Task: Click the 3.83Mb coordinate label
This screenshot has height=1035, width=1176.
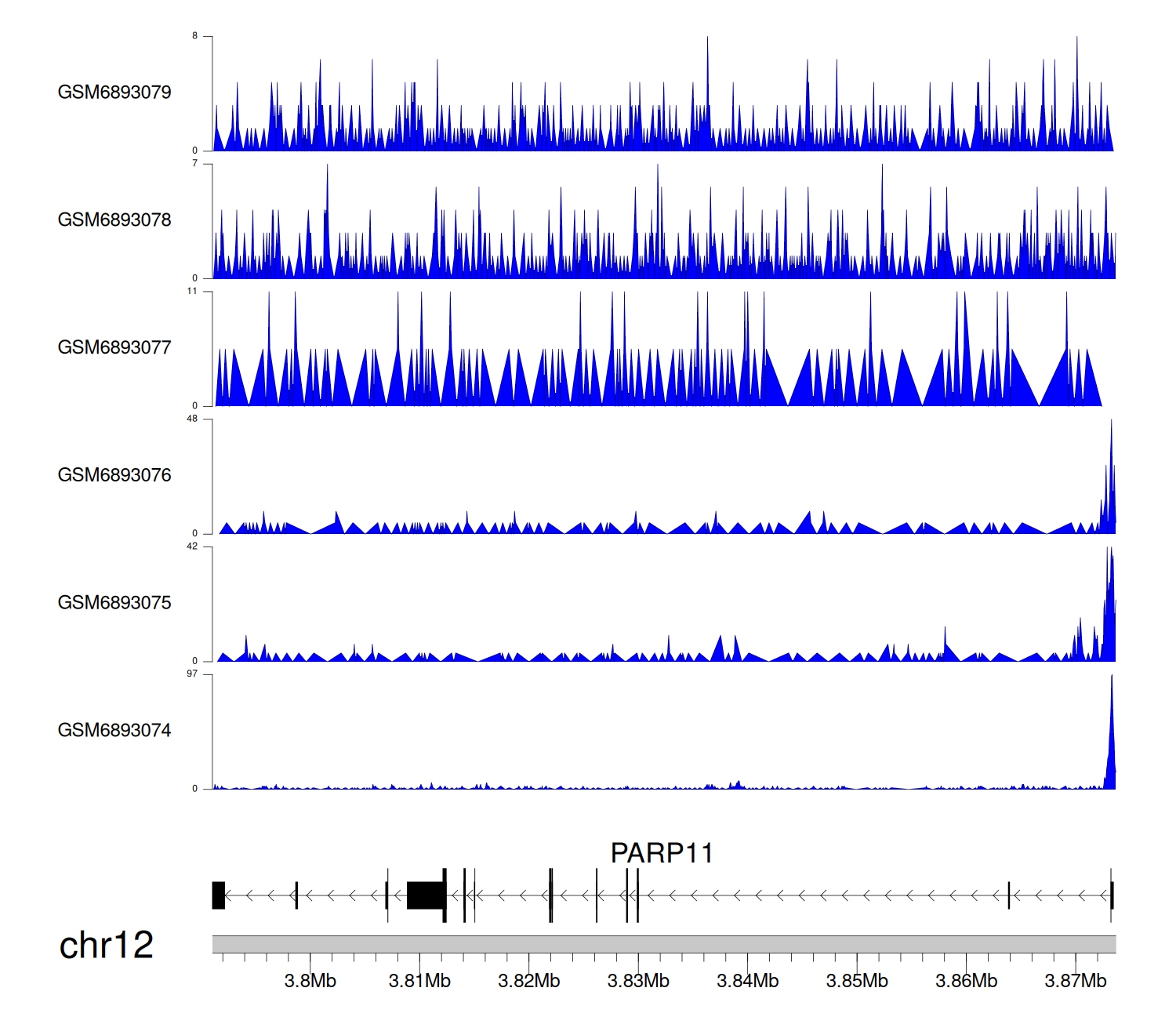Action: click(x=638, y=981)
